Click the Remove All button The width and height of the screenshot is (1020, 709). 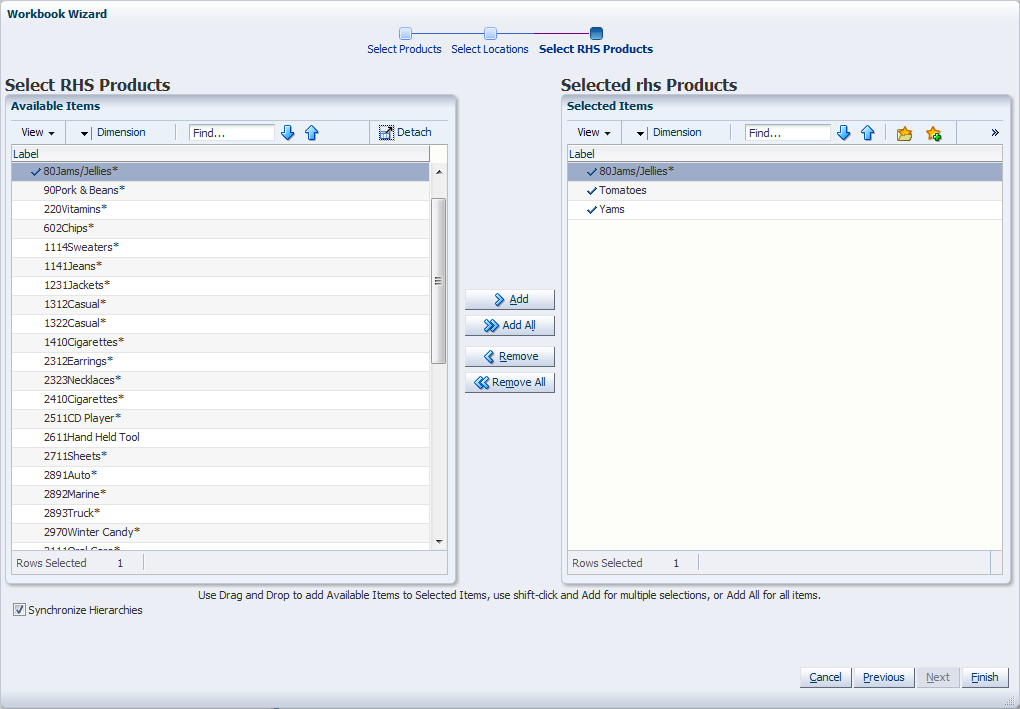[x=510, y=382]
